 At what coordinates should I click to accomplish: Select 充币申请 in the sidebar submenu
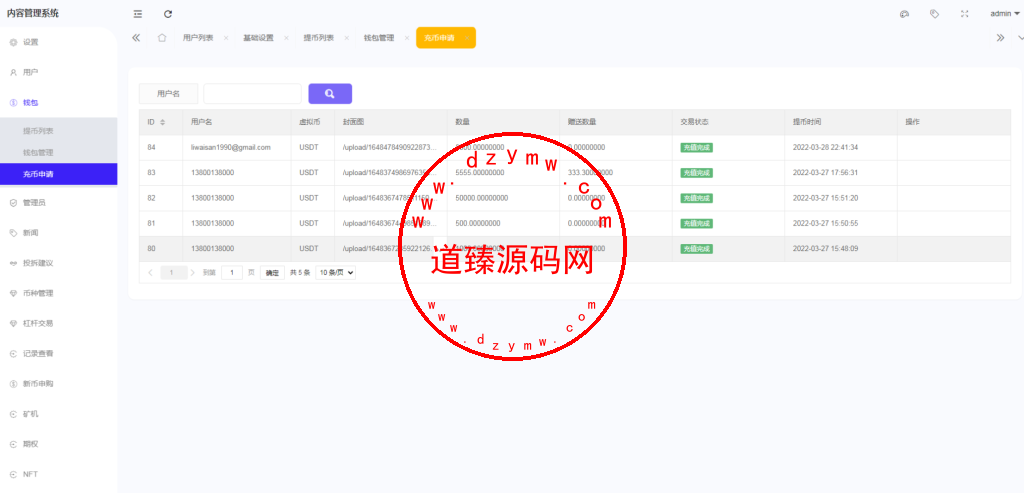click(x=59, y=174)
